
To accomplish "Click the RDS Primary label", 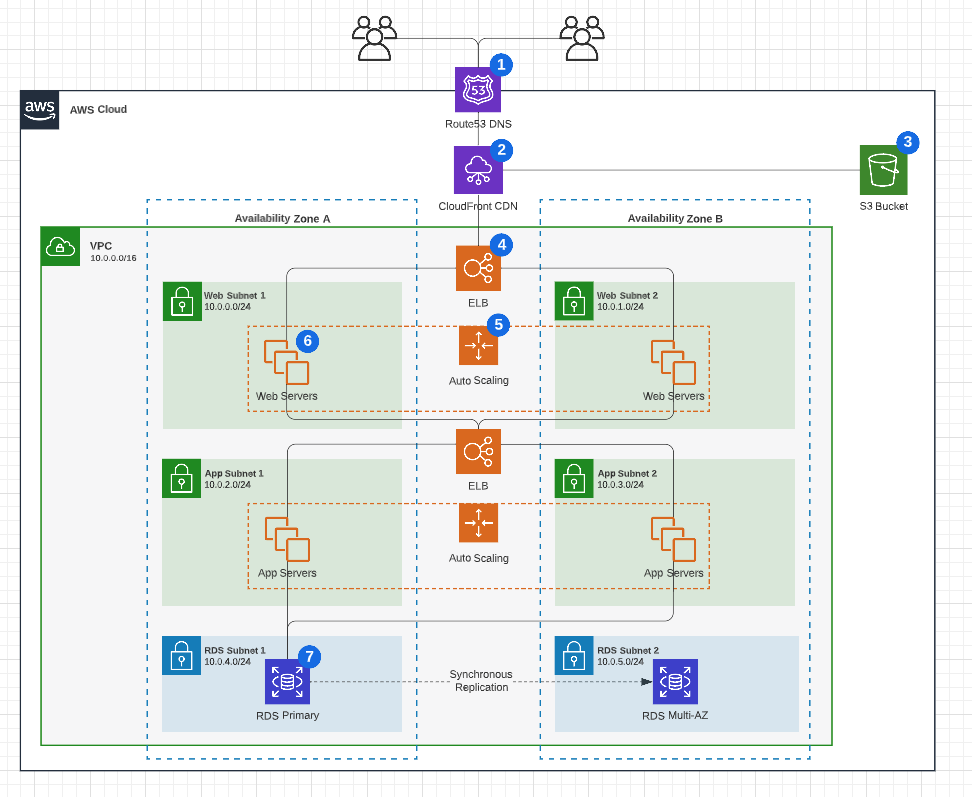I will pos(288,715).
